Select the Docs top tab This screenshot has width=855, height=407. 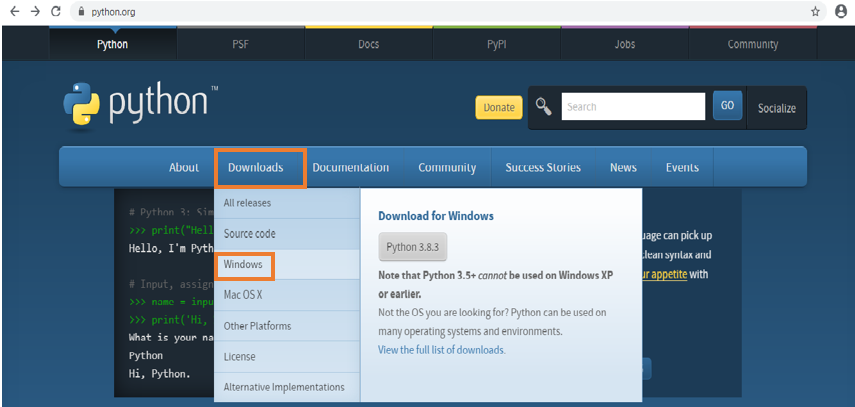pyautogui.click(x=369, y=44)
